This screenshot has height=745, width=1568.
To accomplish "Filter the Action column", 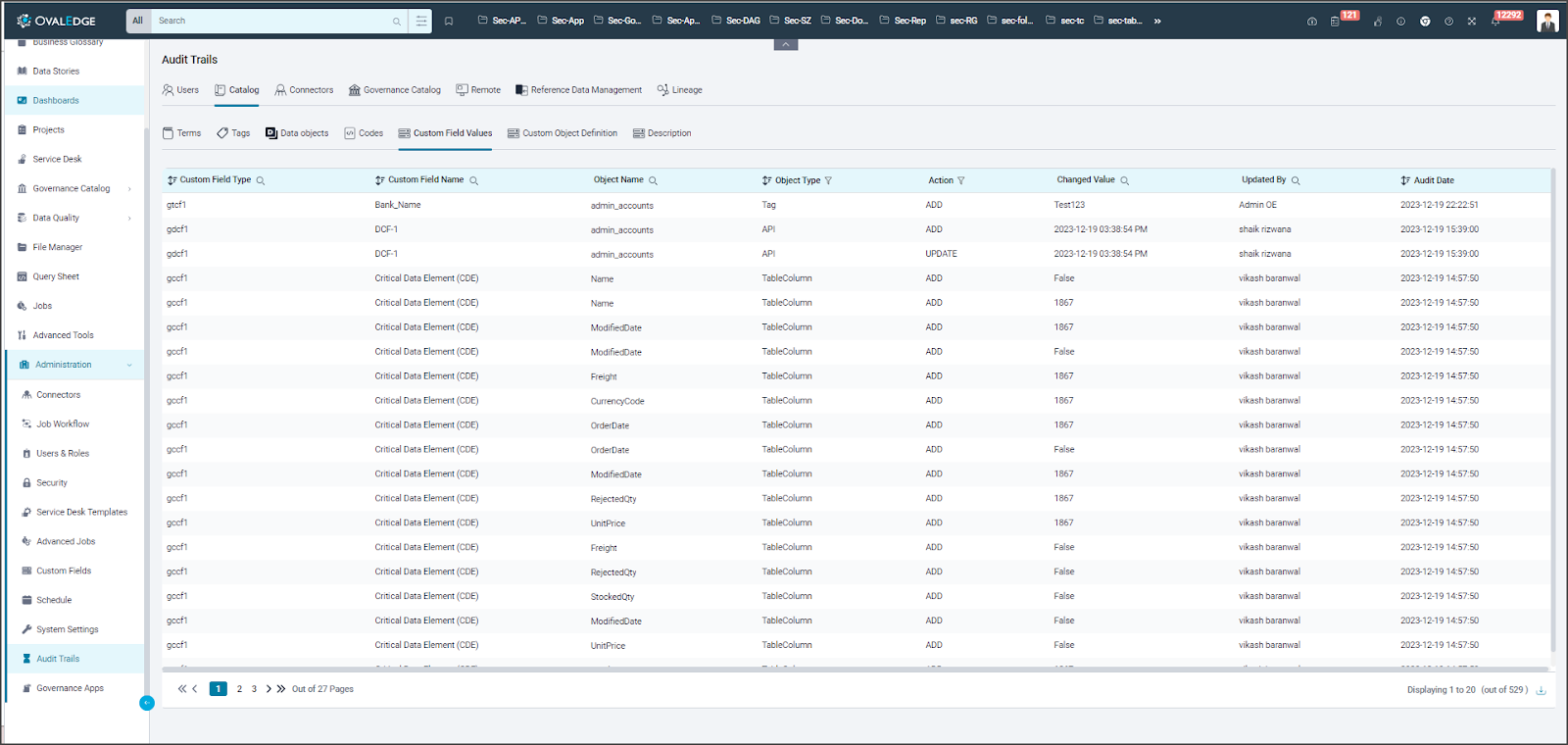I will pyautogui.click(x=961, y=180).
